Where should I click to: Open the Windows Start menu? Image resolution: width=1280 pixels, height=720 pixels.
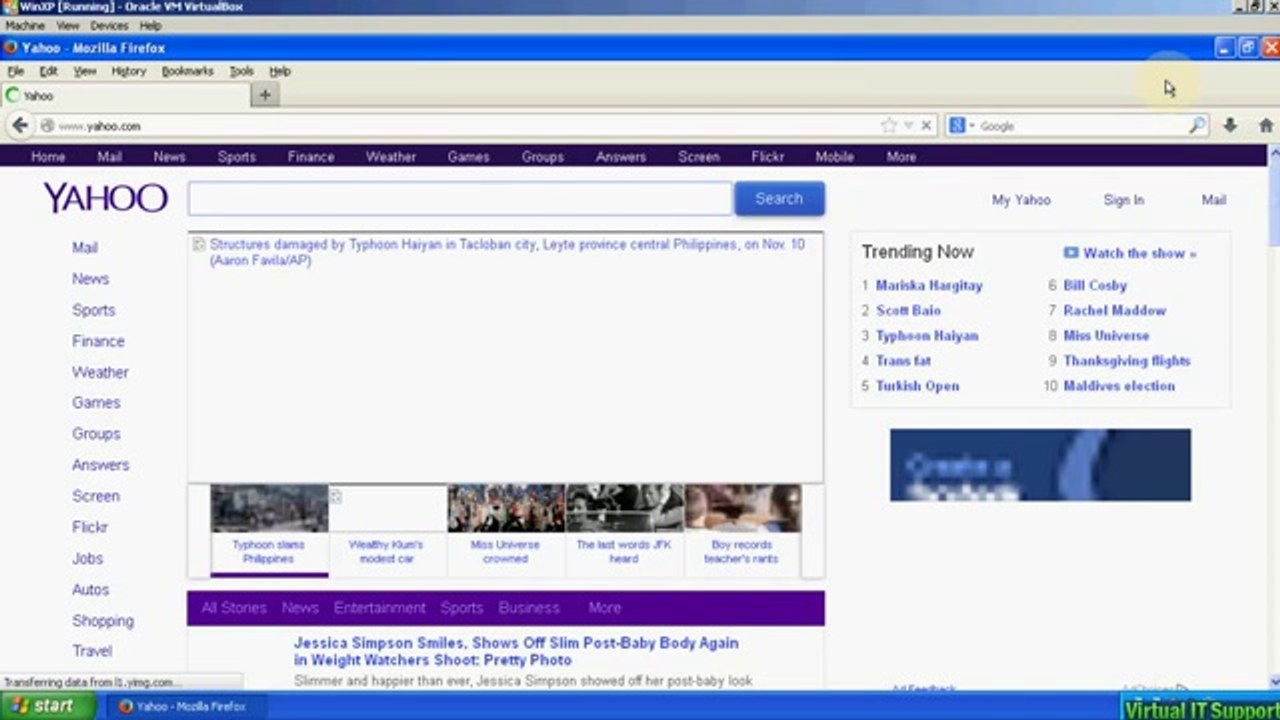pyautogui.click(x=42, y=706)
